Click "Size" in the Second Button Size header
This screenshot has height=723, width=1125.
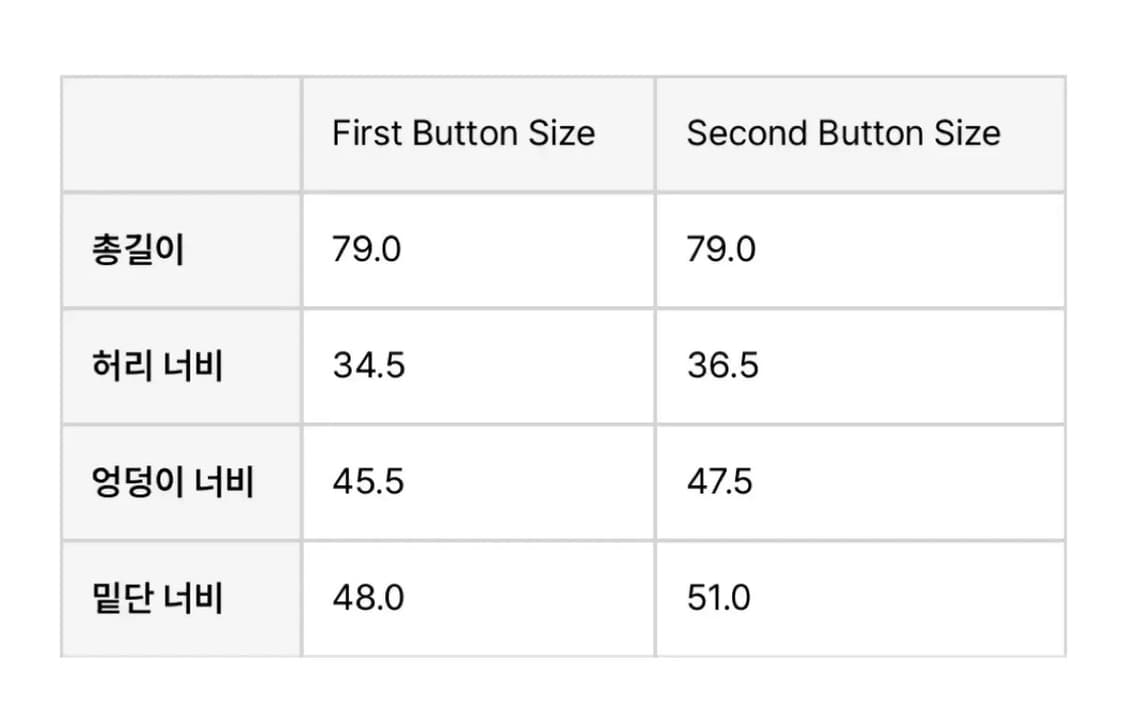[x=968, y=134]
